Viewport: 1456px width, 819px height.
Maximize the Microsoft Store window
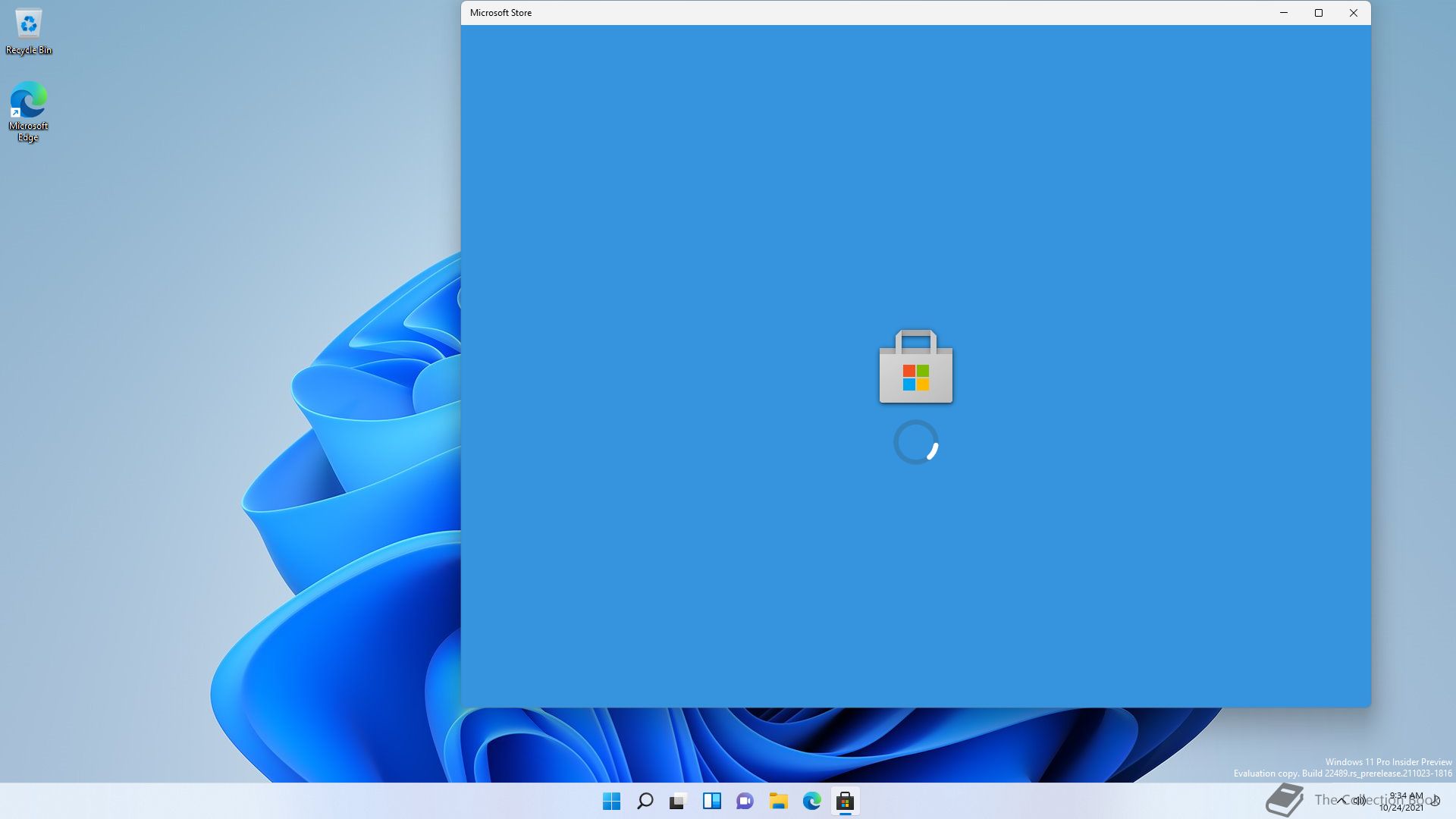click(x=1319, y=13)
